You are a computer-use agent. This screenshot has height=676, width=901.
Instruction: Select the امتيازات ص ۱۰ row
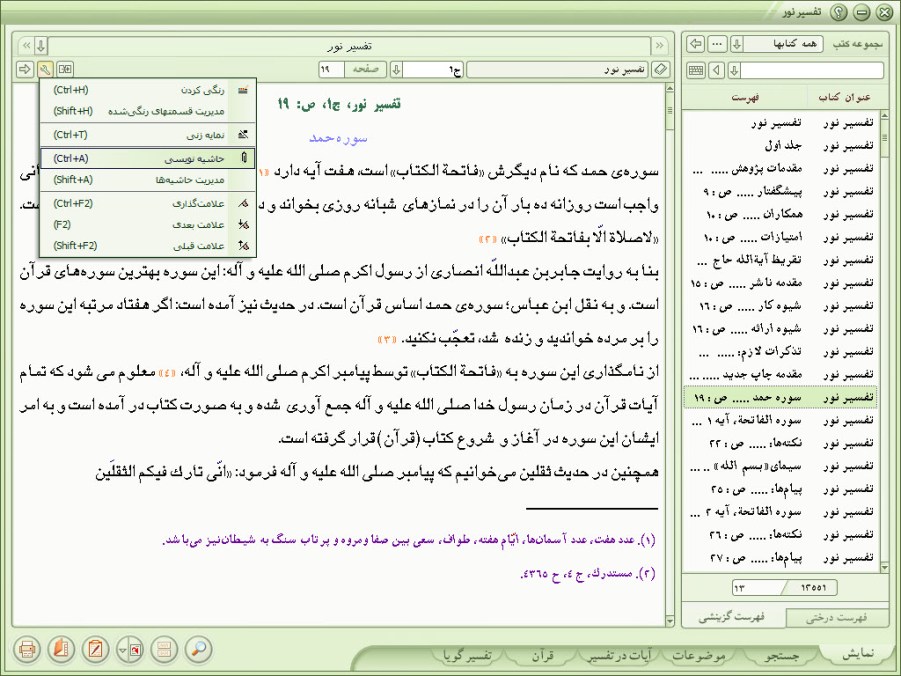pos(781,237)
